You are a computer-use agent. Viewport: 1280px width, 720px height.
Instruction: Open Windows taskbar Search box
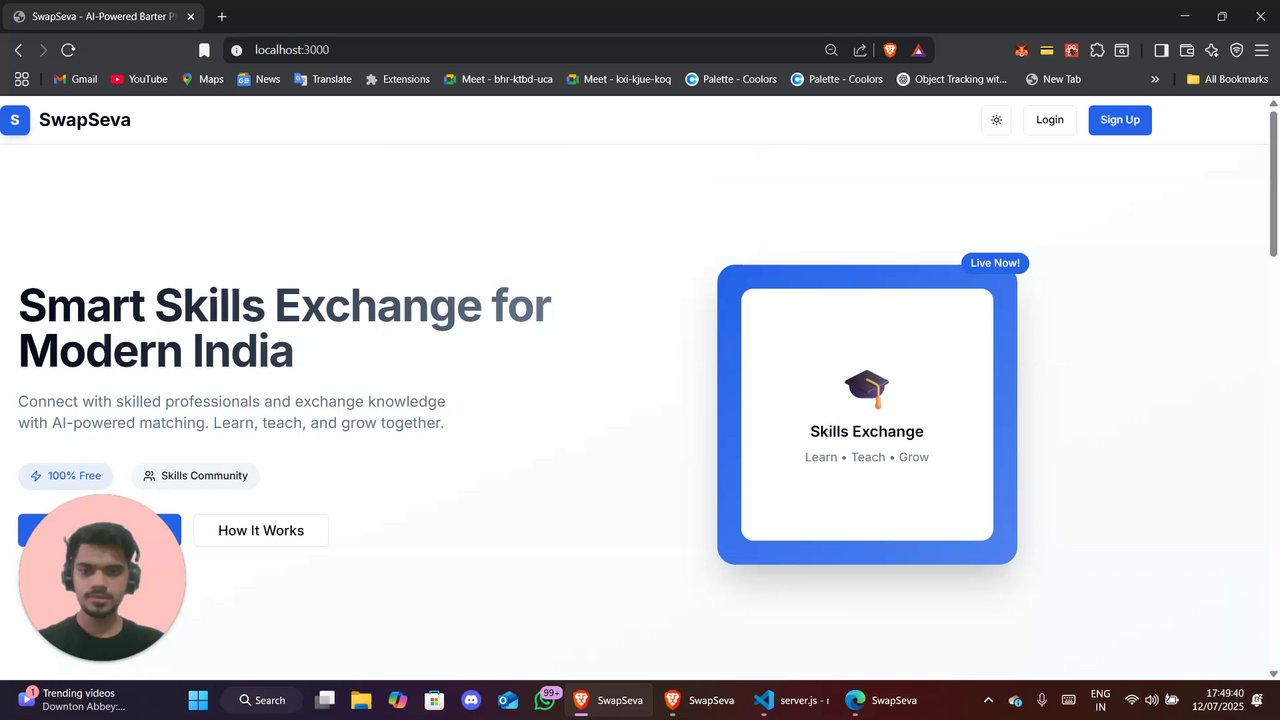[x=261, y=700]
